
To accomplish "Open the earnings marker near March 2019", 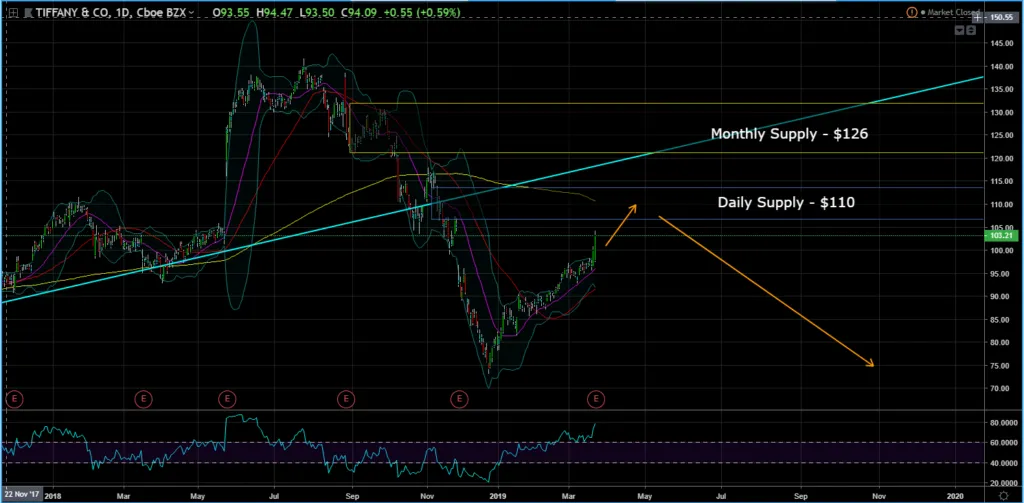I will pyautogui.click(x=596, y=399).
